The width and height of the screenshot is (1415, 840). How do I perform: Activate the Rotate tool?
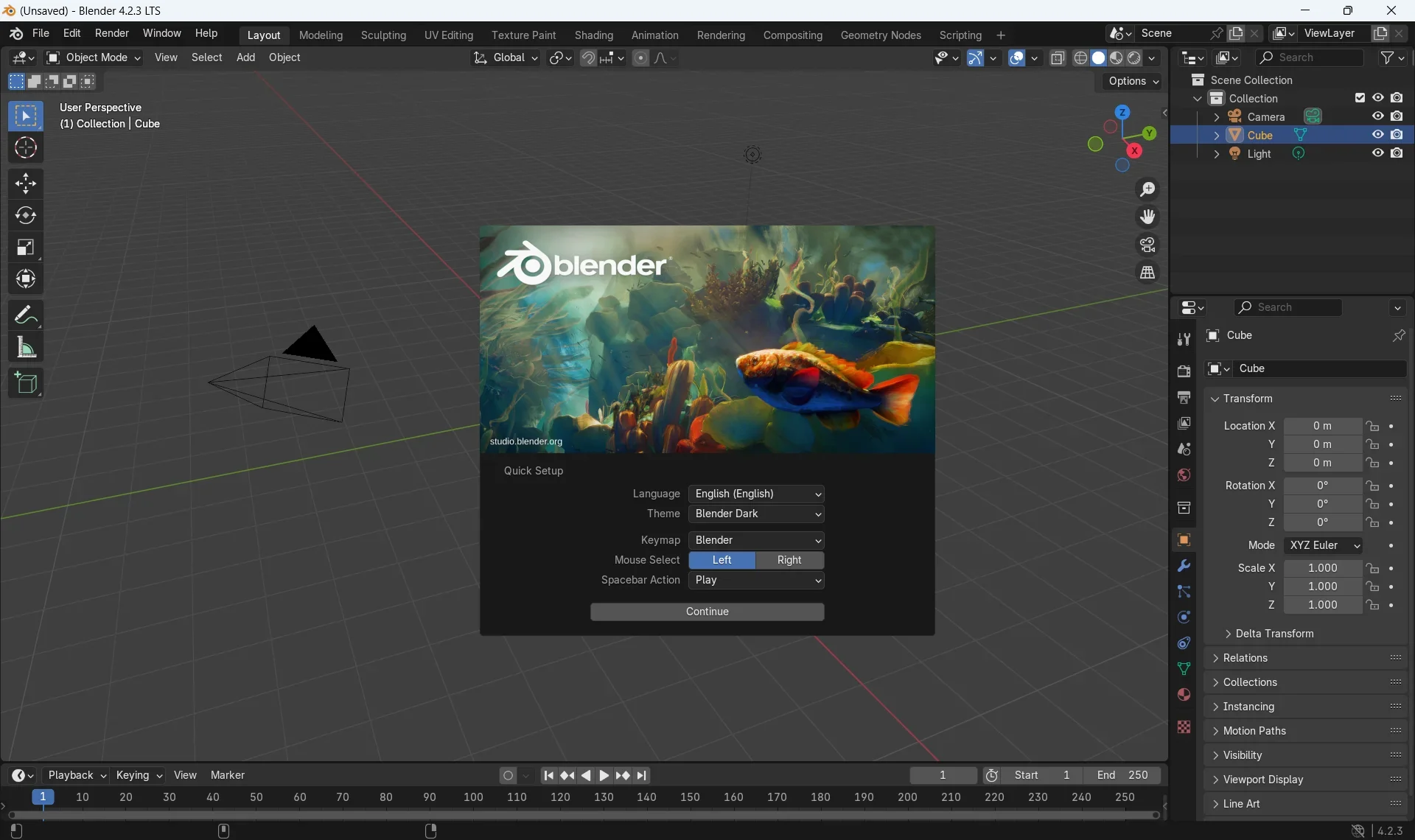[26, 215]
